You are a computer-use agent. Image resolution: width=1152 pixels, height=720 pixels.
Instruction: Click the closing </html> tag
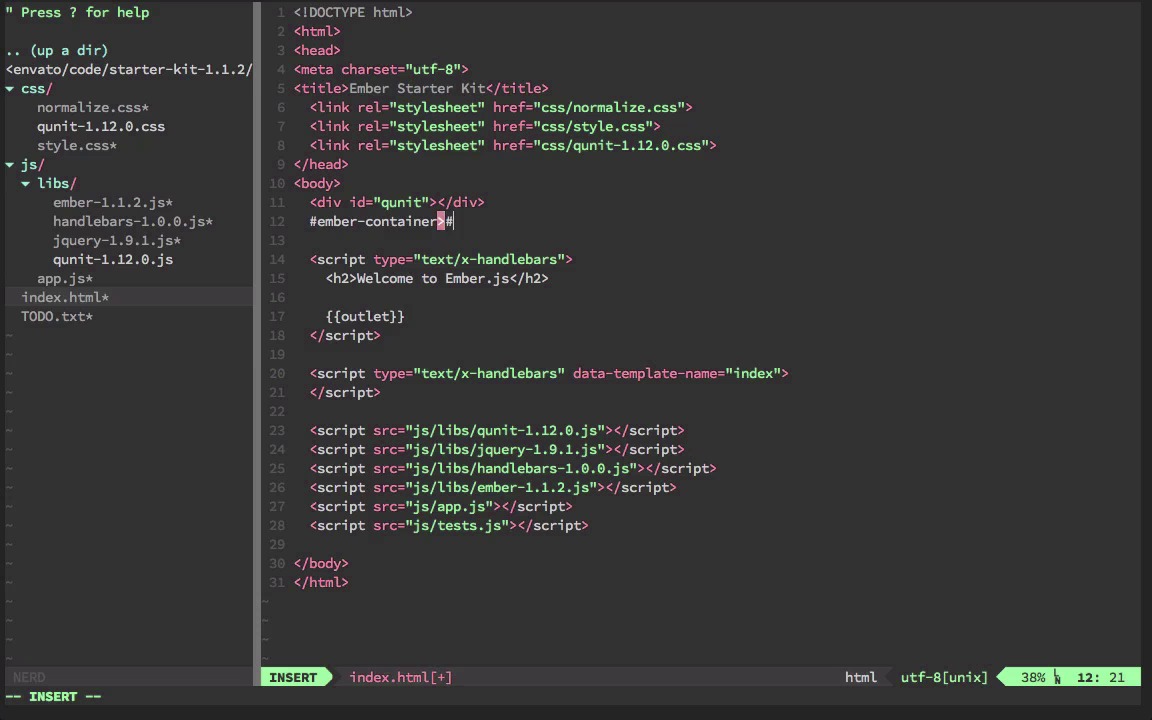click(x=321, y=583)
